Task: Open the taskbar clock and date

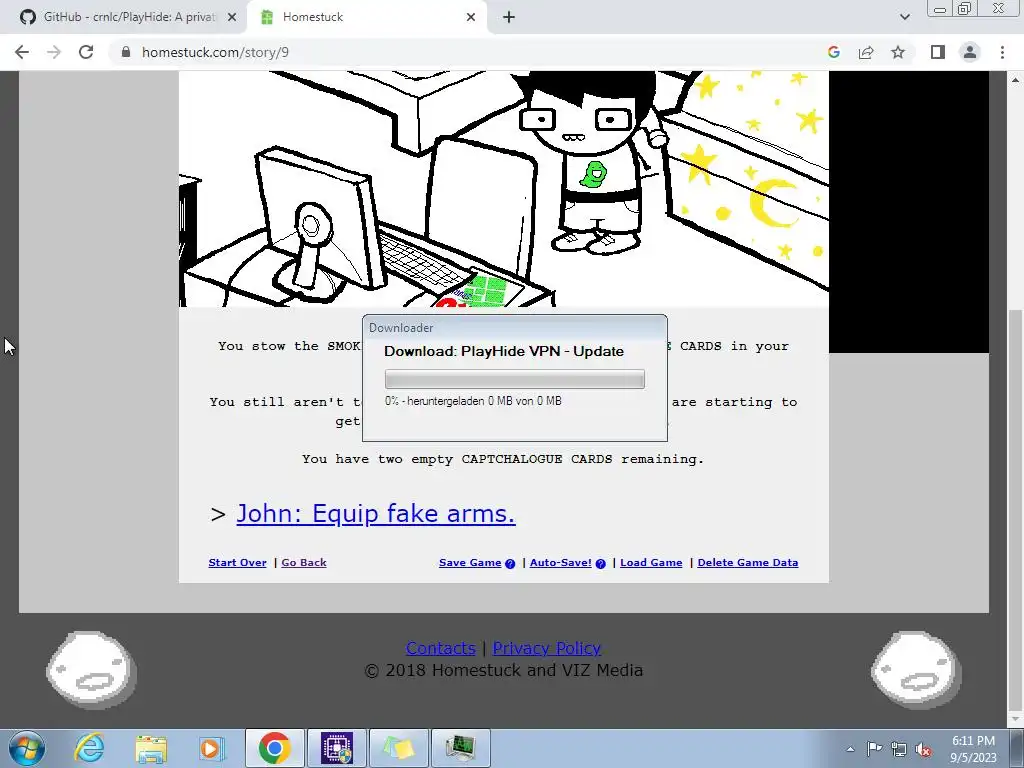Action: pyautogui.click(x=973, y=749)
